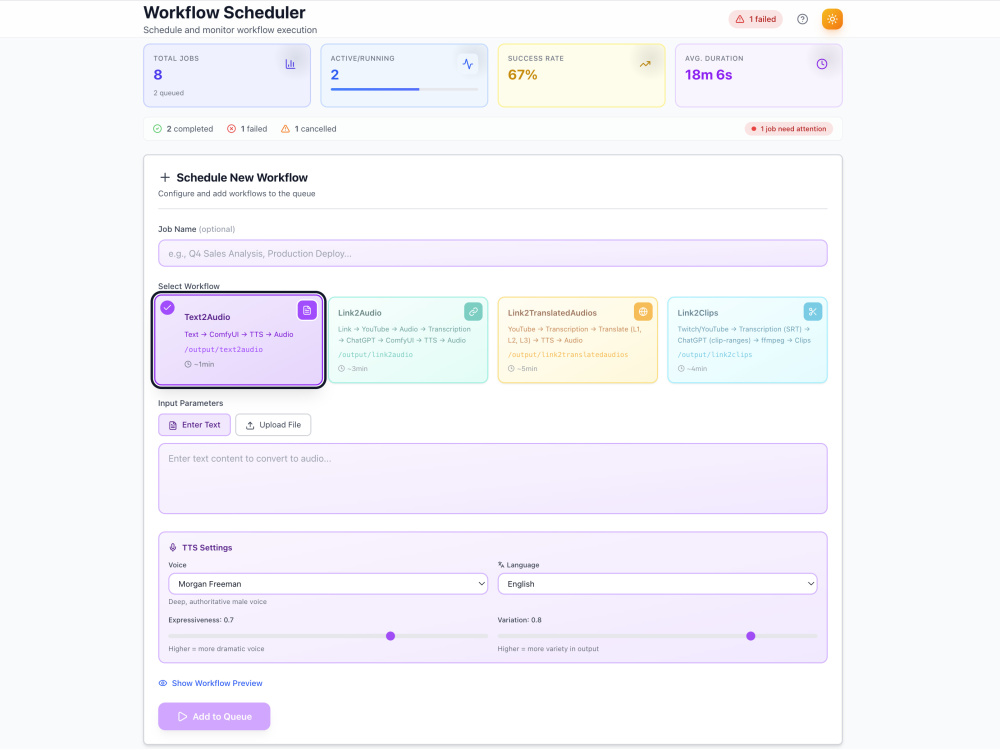Click the Active/Running progress bar
This screenshot has height=750, width=1000.
tap(404, 89)
